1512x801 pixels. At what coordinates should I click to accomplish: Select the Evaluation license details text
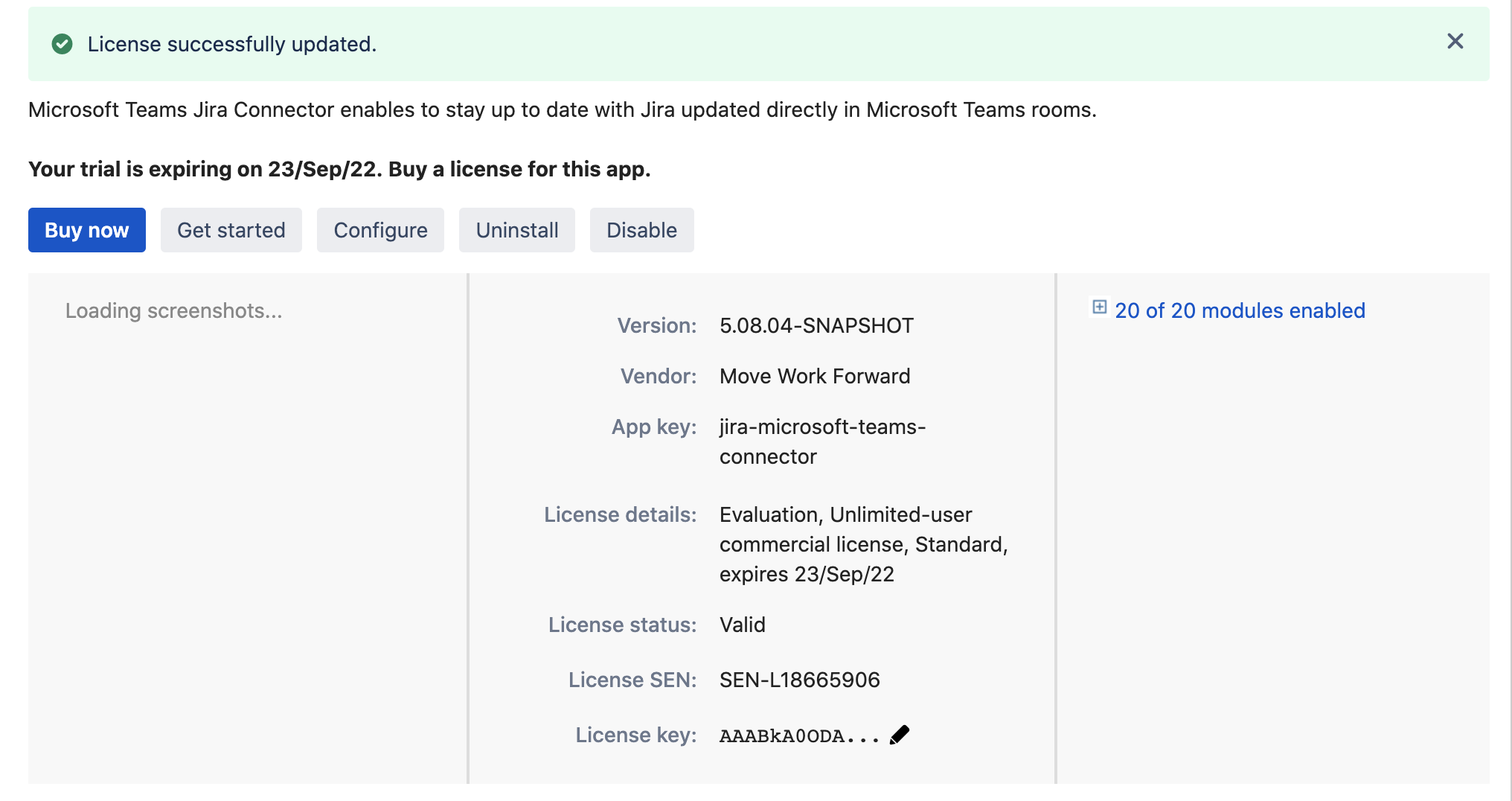pyautogui.click(x=863, y=543)
